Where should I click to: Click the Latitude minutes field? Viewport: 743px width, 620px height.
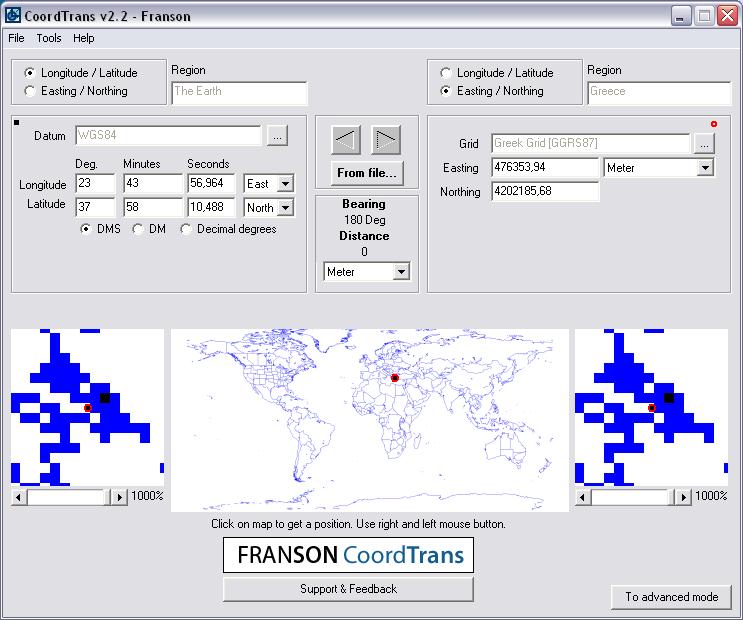153,207
